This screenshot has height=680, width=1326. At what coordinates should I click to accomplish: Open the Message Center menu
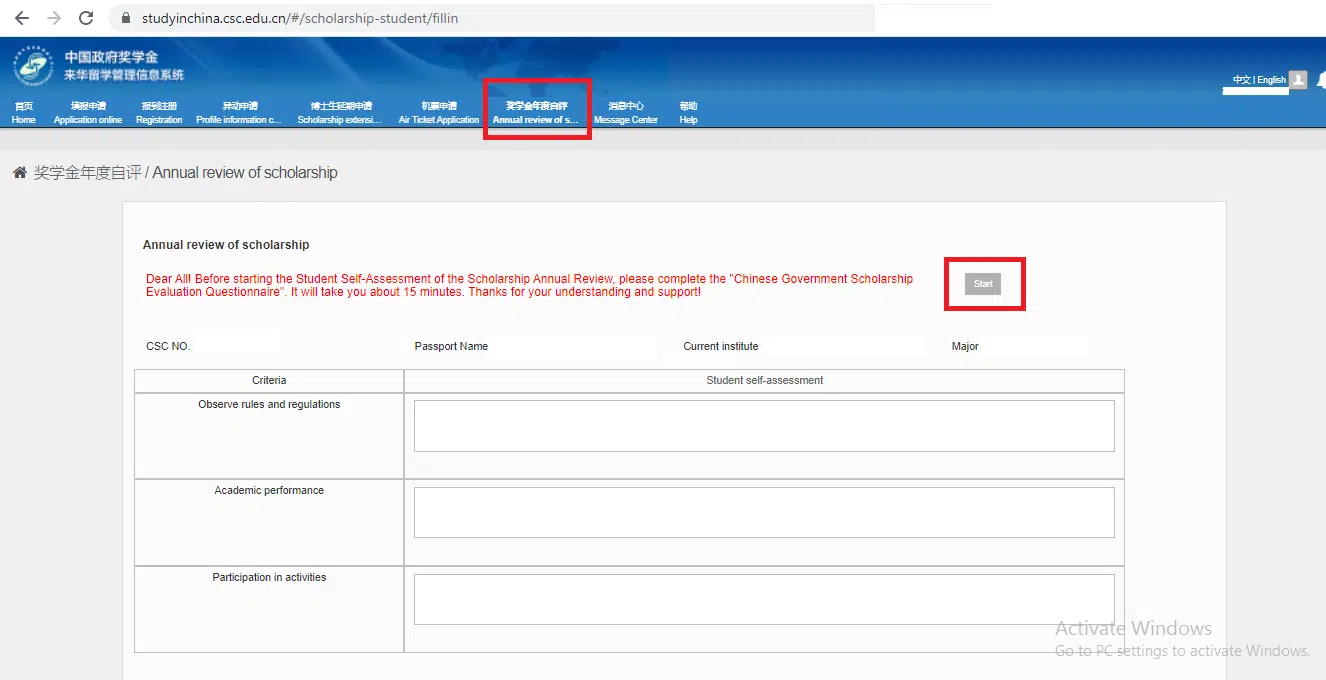tap(626, 113)
